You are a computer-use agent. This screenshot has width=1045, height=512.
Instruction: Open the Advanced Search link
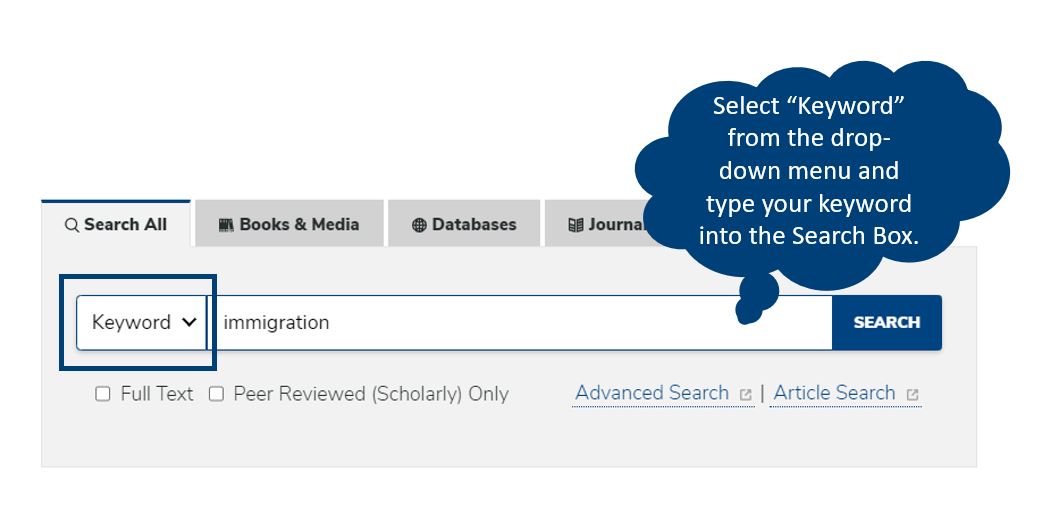pos(652,393)
